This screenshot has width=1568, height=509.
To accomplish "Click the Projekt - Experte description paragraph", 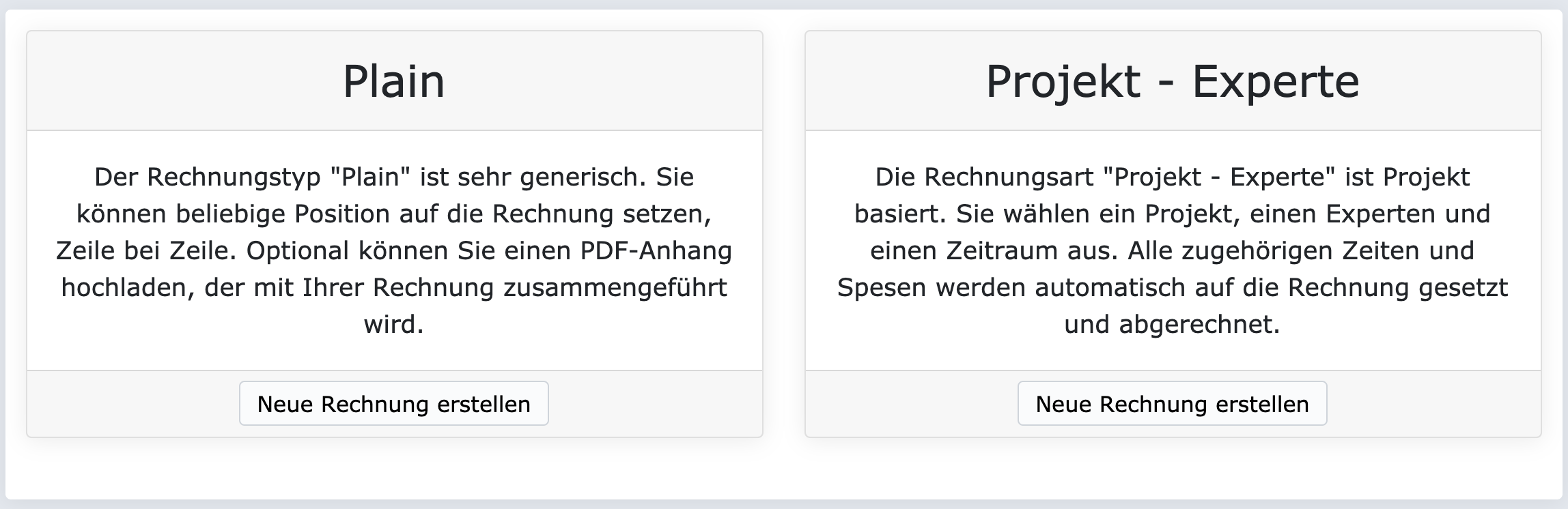I will [x=1172, y=250].
